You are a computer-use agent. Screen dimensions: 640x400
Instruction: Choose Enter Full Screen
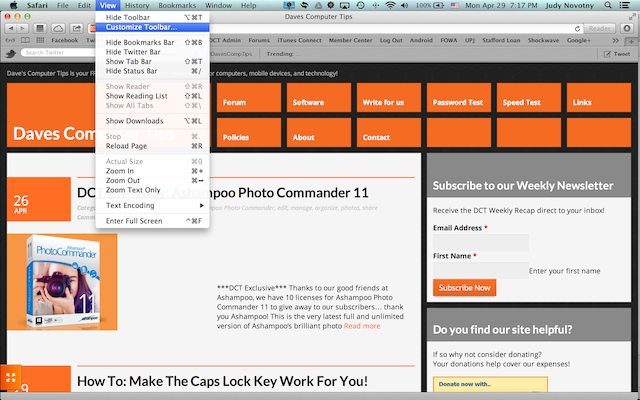click(x=153, y=221)
